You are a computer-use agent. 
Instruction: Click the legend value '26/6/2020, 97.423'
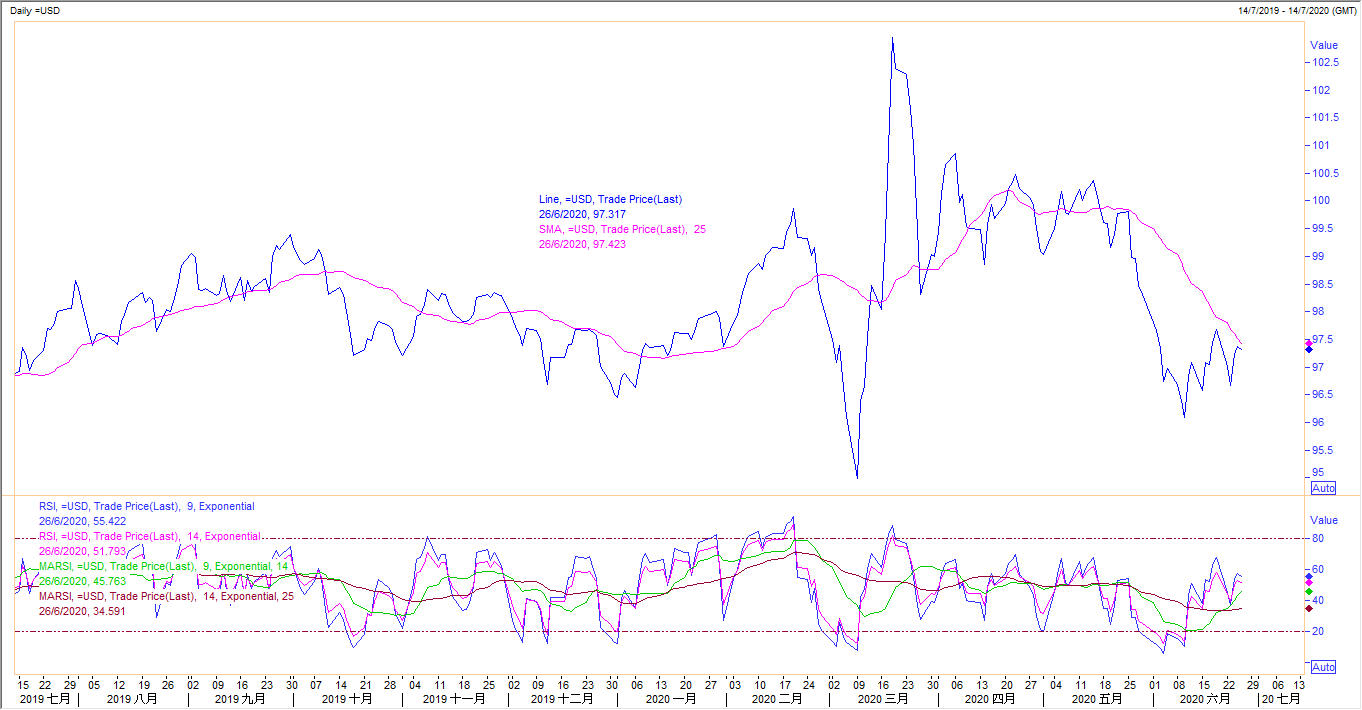583,244
